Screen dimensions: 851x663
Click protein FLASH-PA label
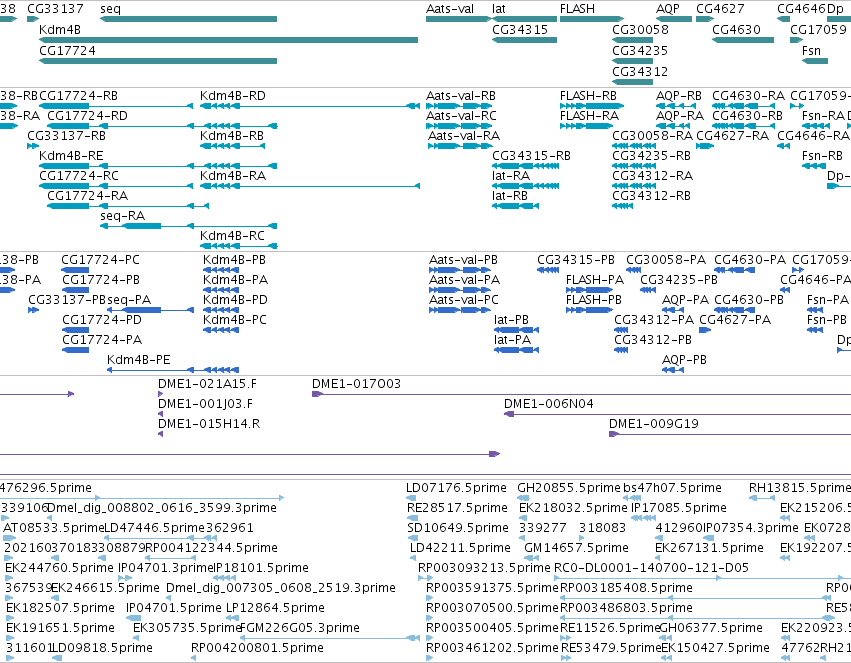tap(594, 280)
